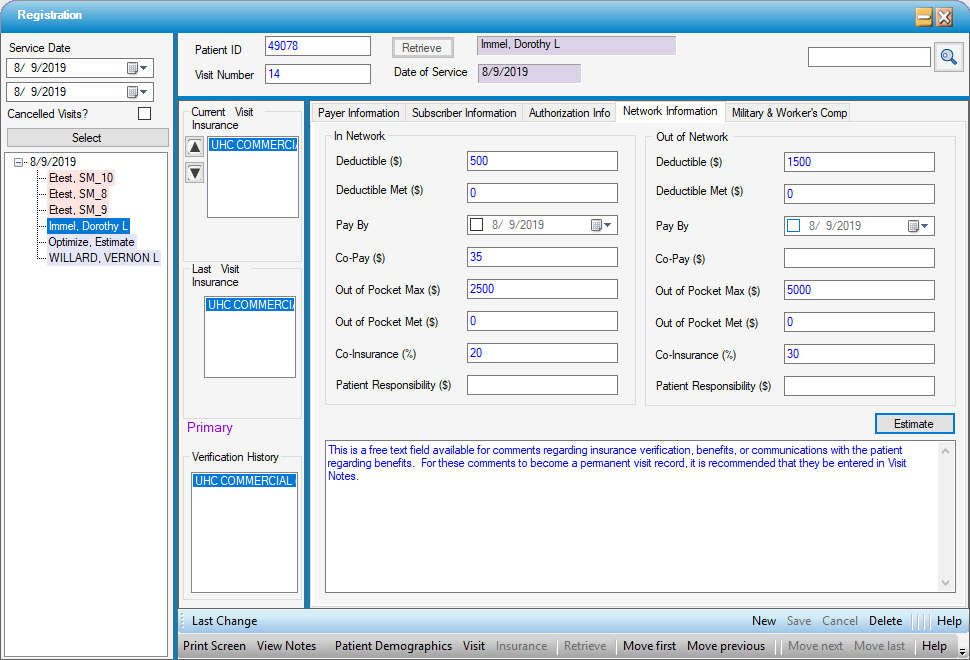Open the Authorization Info tab
The width and height of the screenshot is (970, 660).
click(569, 113)
